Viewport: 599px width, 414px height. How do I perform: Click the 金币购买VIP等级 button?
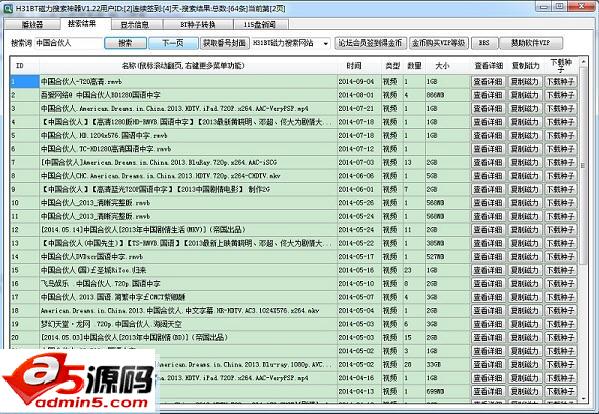pos(439,43)
